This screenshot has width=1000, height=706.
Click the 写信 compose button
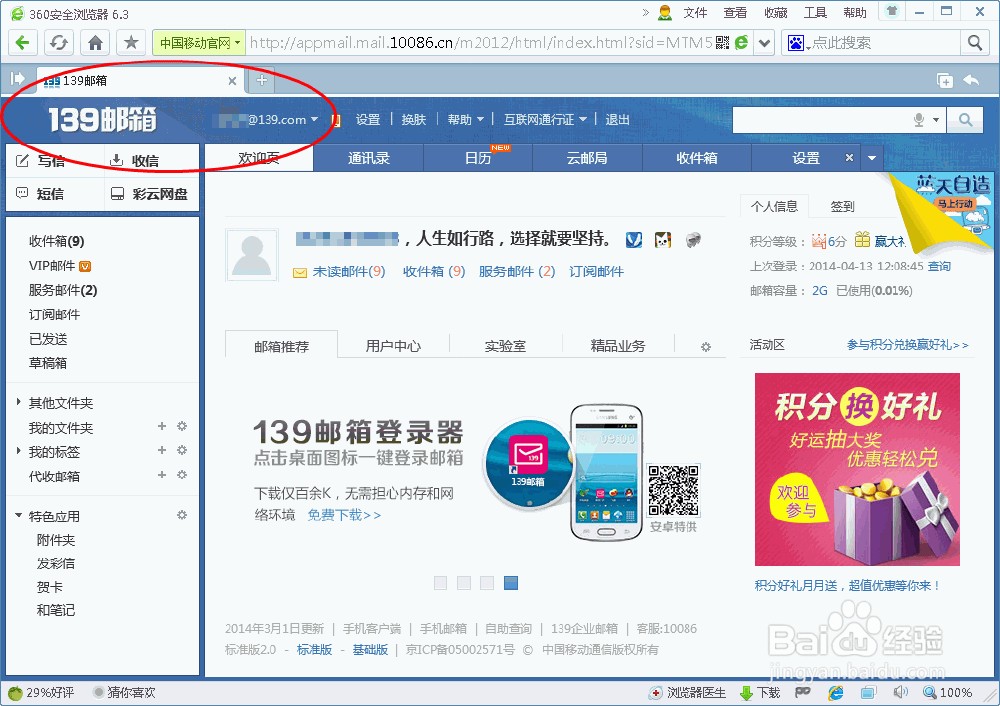(40, 161)
